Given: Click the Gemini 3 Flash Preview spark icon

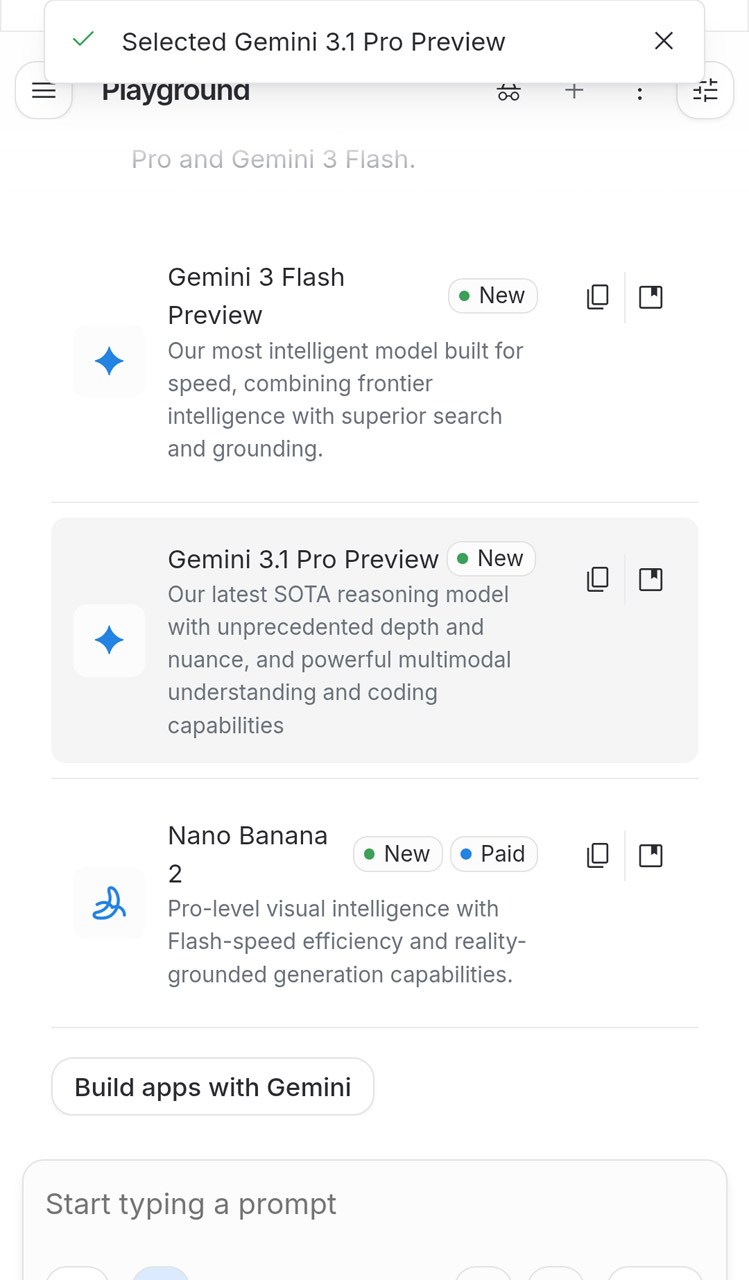Looking at the screenshot, I should pos(109,362).
